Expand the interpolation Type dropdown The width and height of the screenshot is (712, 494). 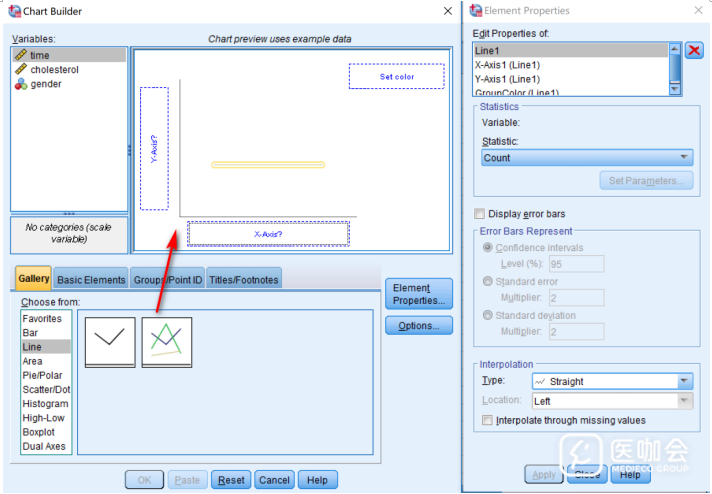[x=611, y=381]
